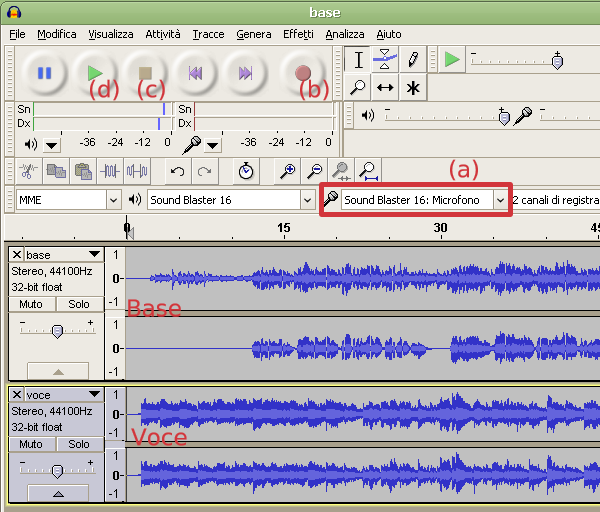Click the Undo arrow icon
The height and width of the screenshot is (512, 600).
point(177,171)
